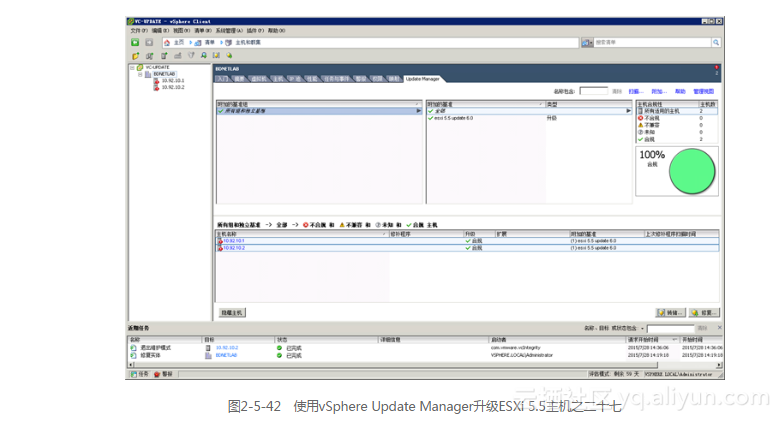Viewport: 781px width, 421px height.
Task: Open the 文件 (File) menu
Action: 139,31
